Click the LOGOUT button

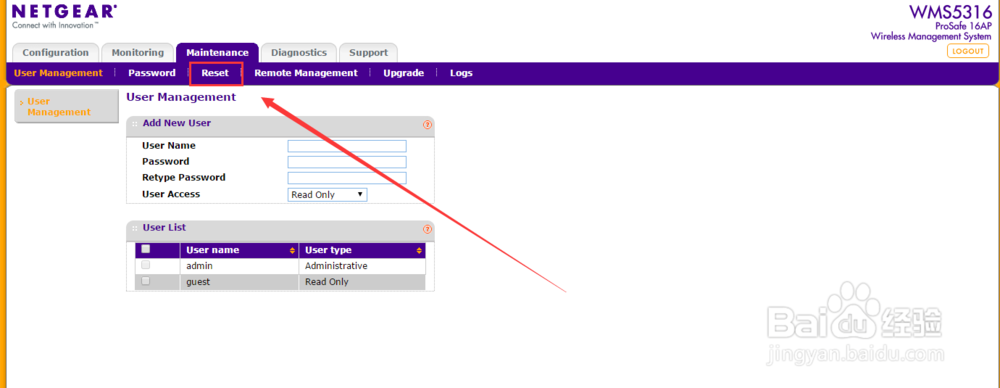[x=968, y=51]
